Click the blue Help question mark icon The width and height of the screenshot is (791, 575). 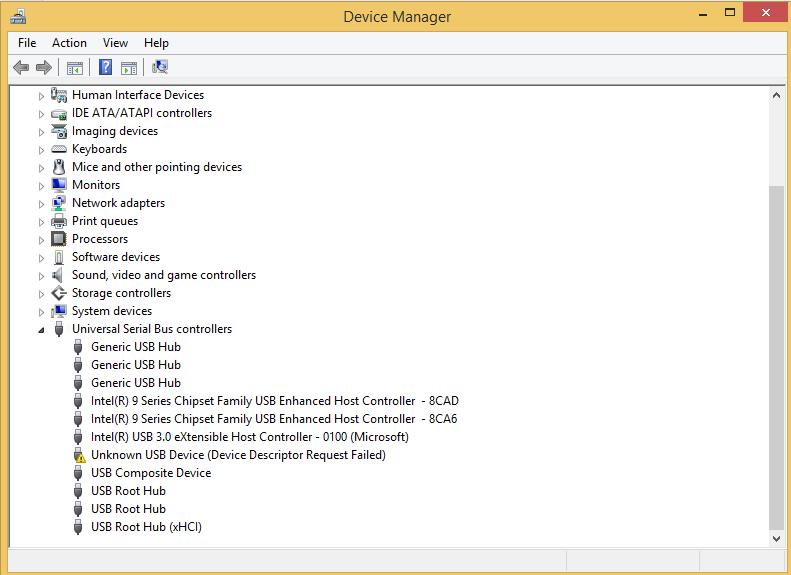(105, 67)
